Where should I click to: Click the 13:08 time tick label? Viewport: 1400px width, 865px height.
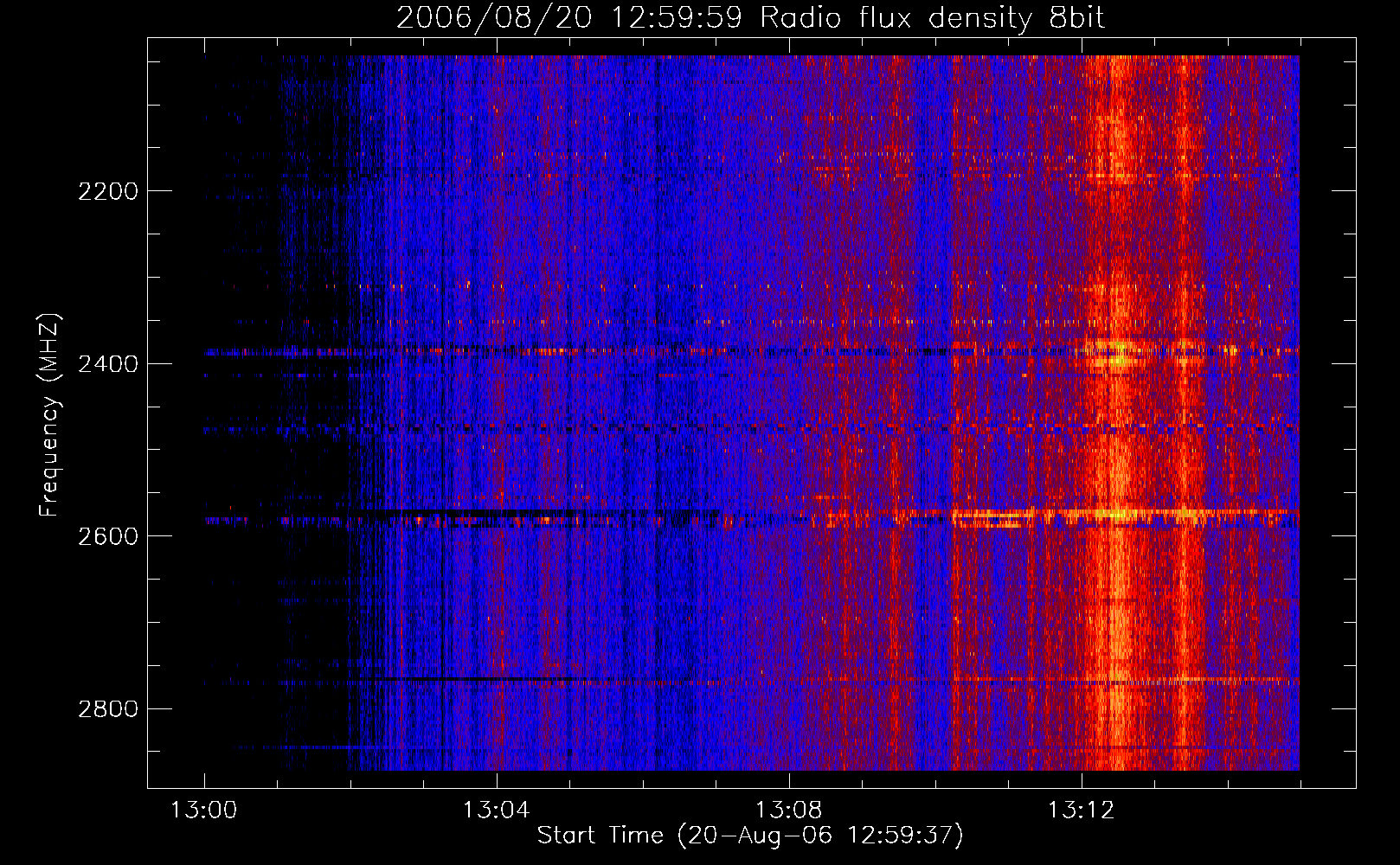pos(788,811)
